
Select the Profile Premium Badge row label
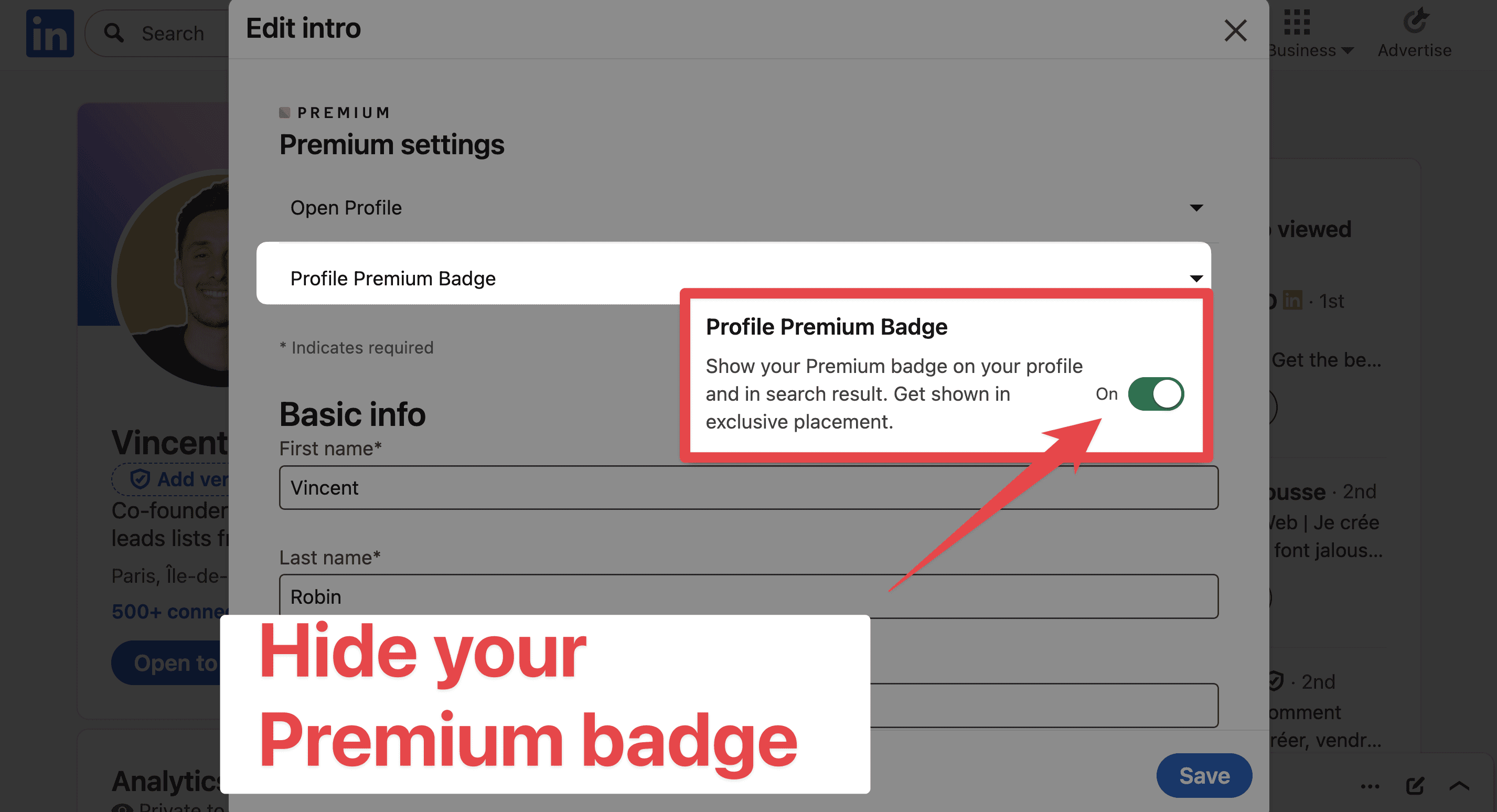[393, 279]
